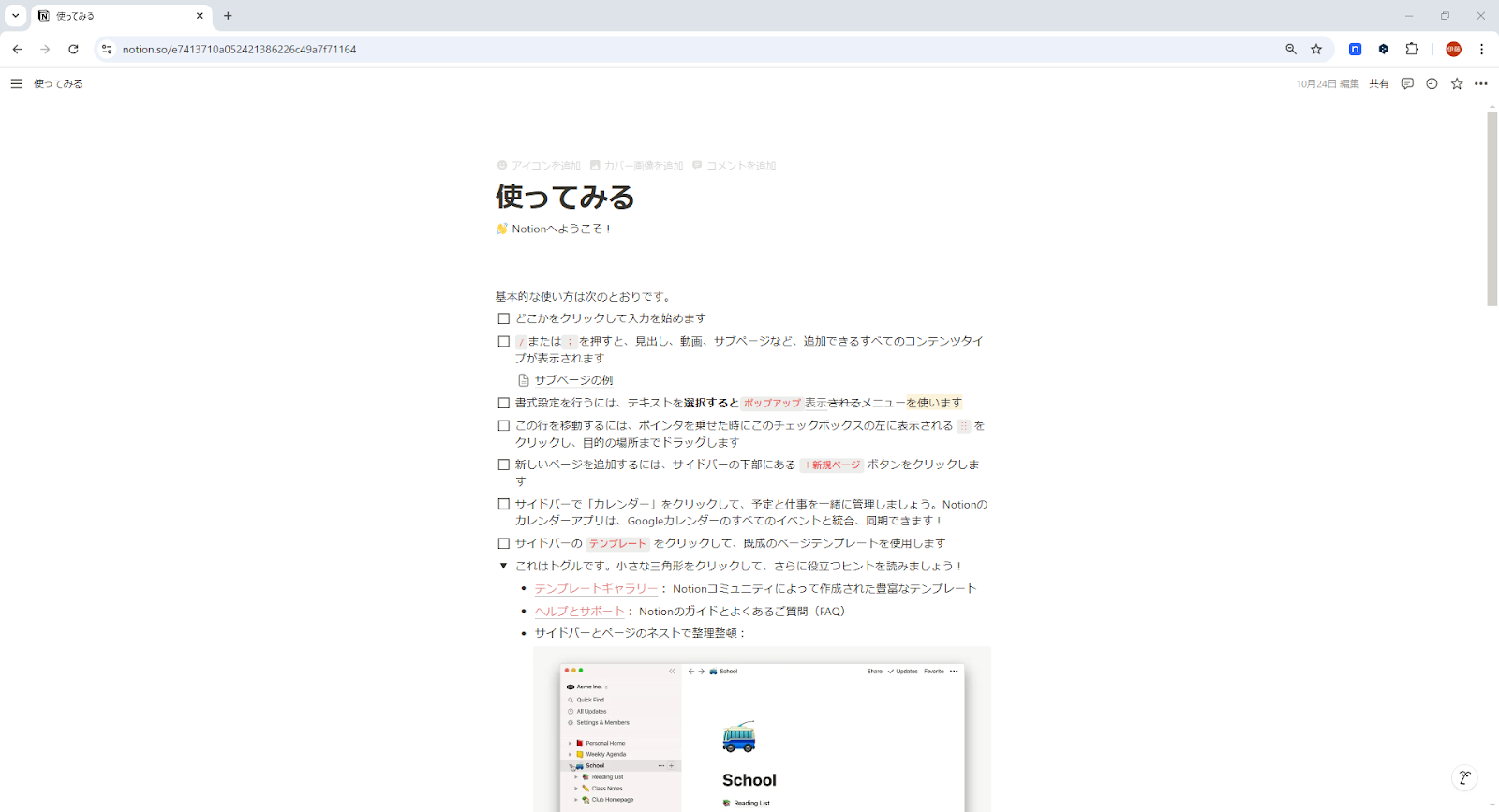The width and height of the screenshot is (1499, 812).
Task: Open the 共有 share menu
Action: point(1379,83)
